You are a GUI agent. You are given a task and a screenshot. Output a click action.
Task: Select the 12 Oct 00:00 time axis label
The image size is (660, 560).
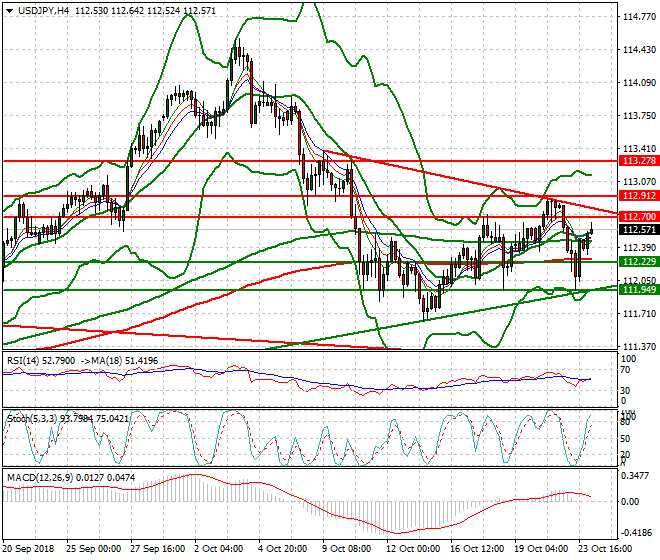pyautogui.click(x=413, y=549)
